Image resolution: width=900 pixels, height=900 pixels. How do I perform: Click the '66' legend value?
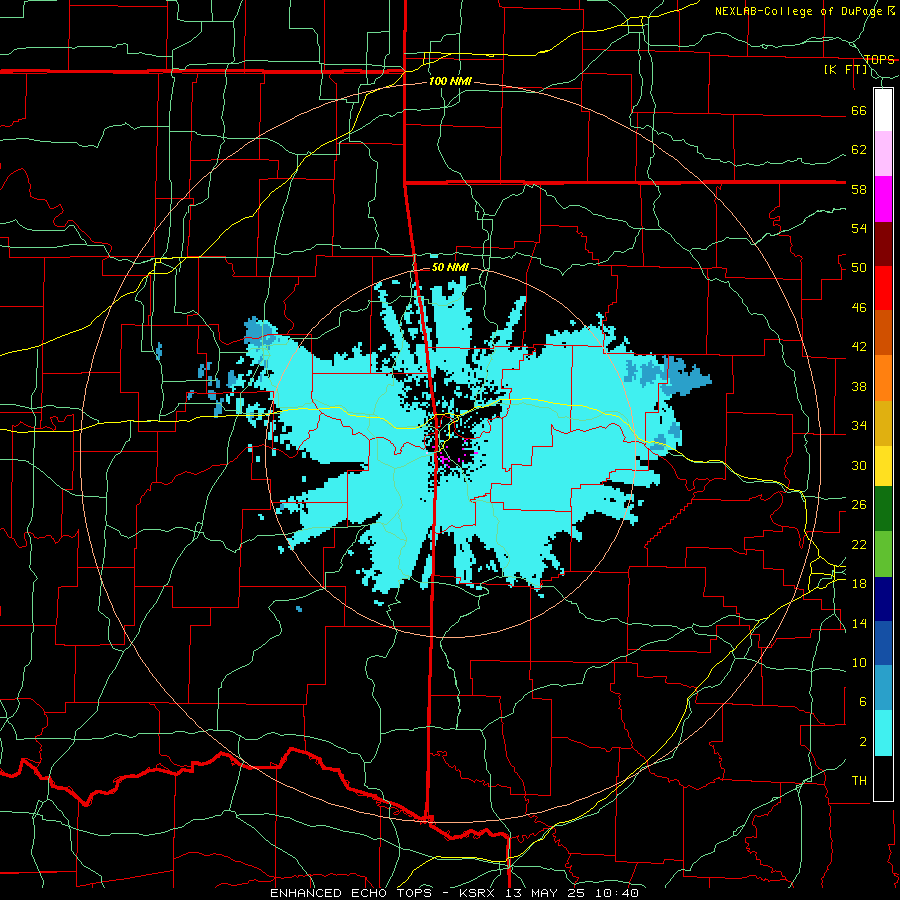[859, 110]
